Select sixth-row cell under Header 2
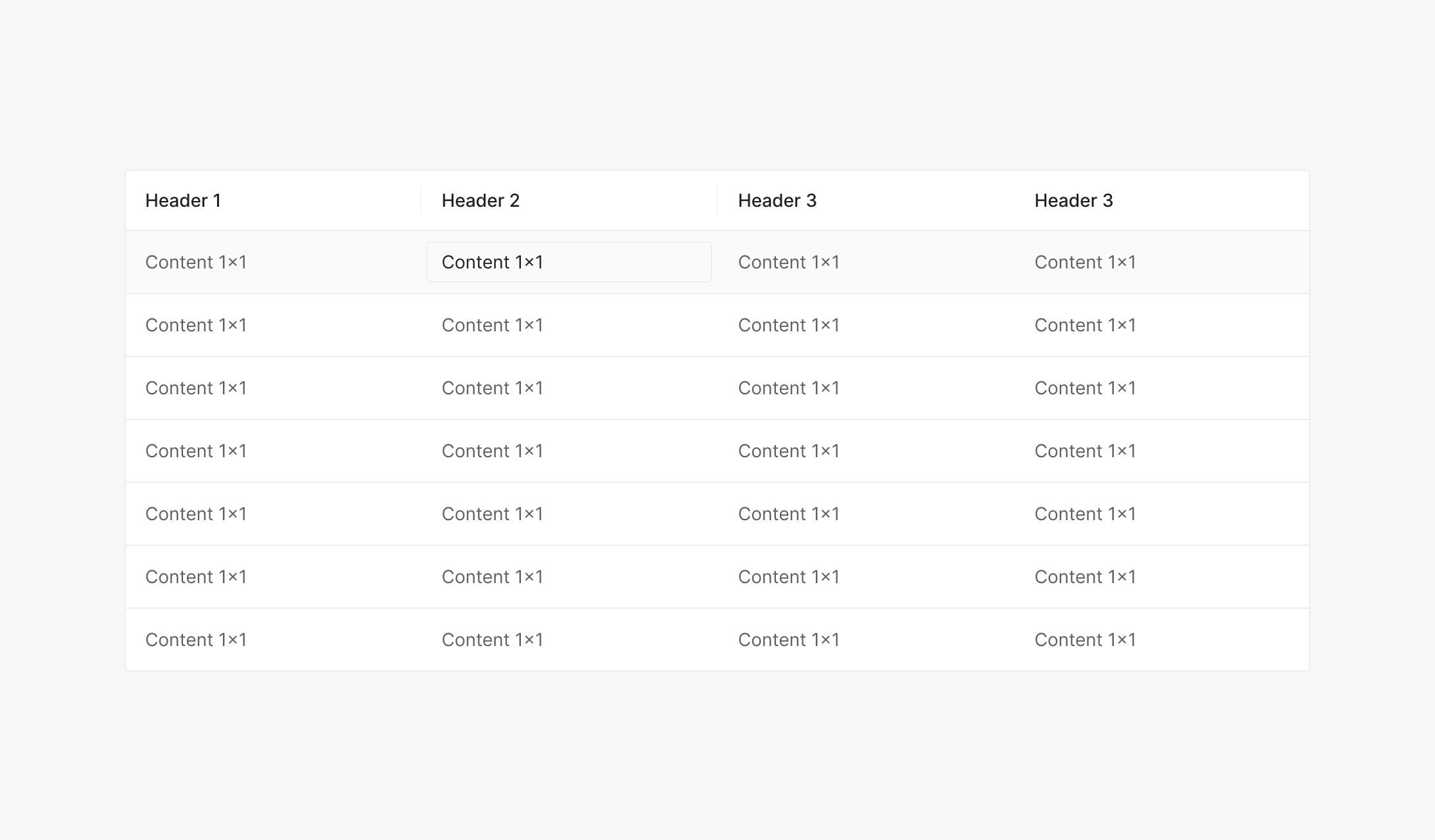 tap(492, 577)
